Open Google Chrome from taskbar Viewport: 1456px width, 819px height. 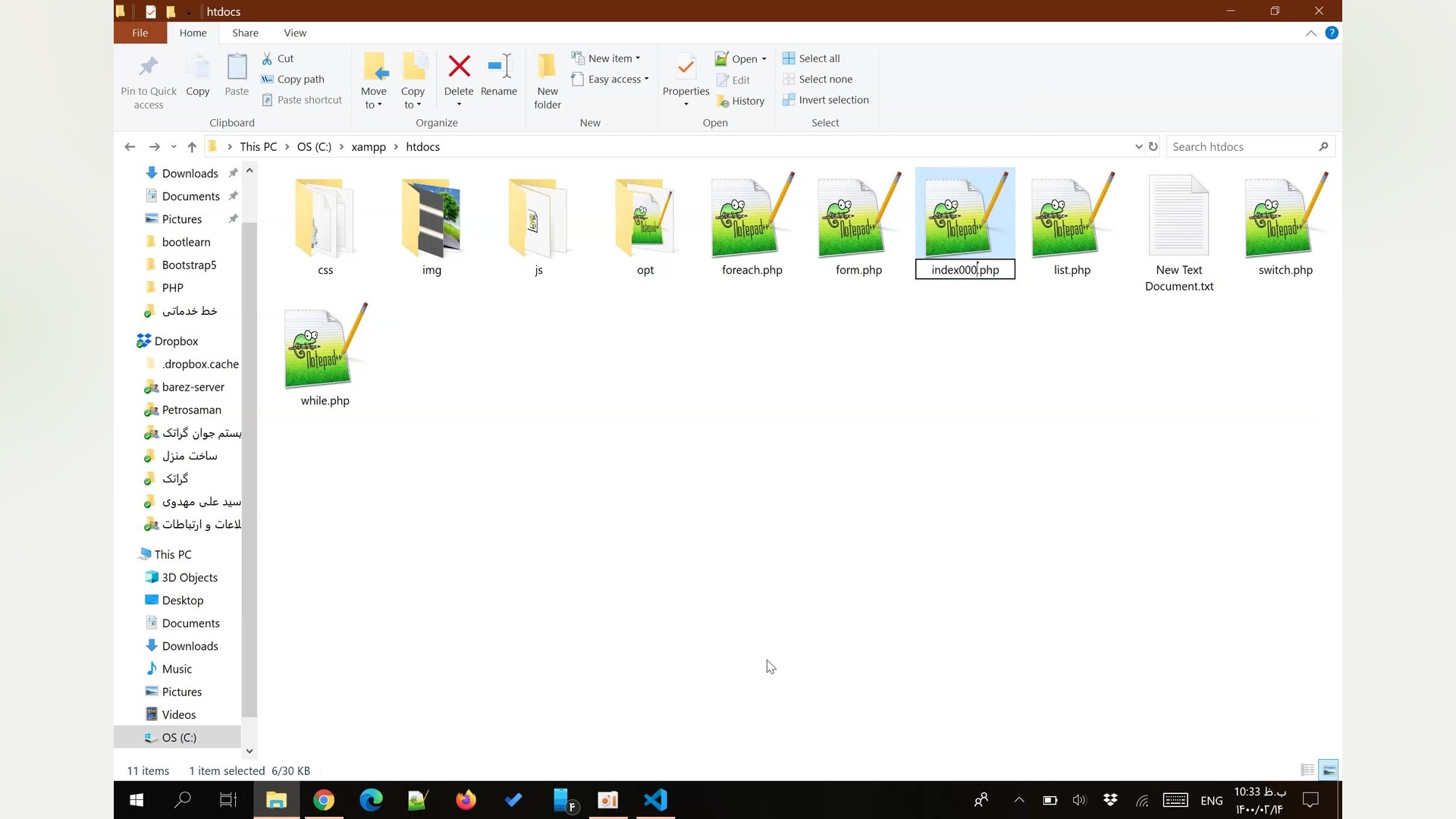pyautogui.click(x=324, y=800)
